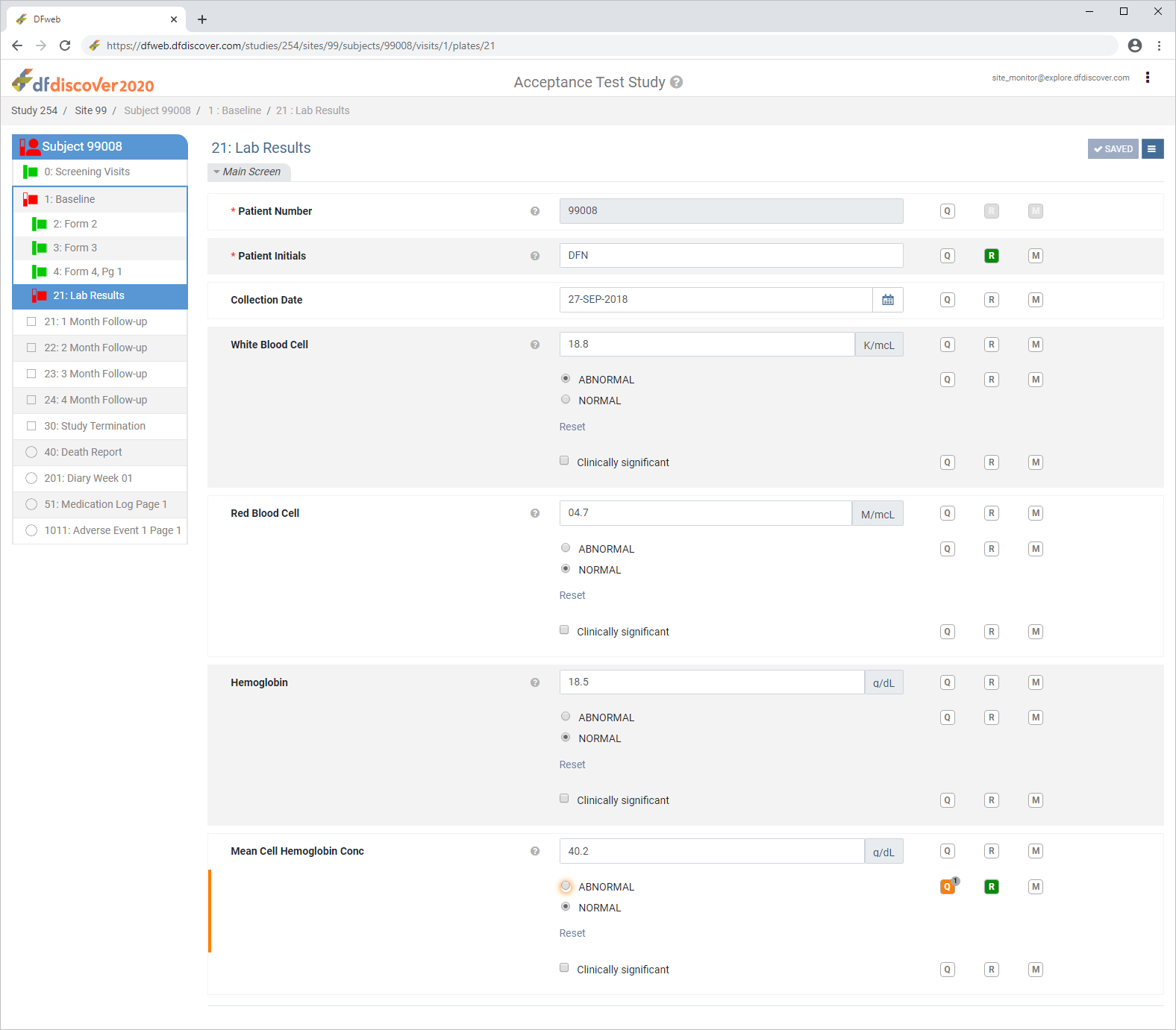Click Reset under Red Blood Cell
1176x1030 pixels.
[x=572, y=595]
